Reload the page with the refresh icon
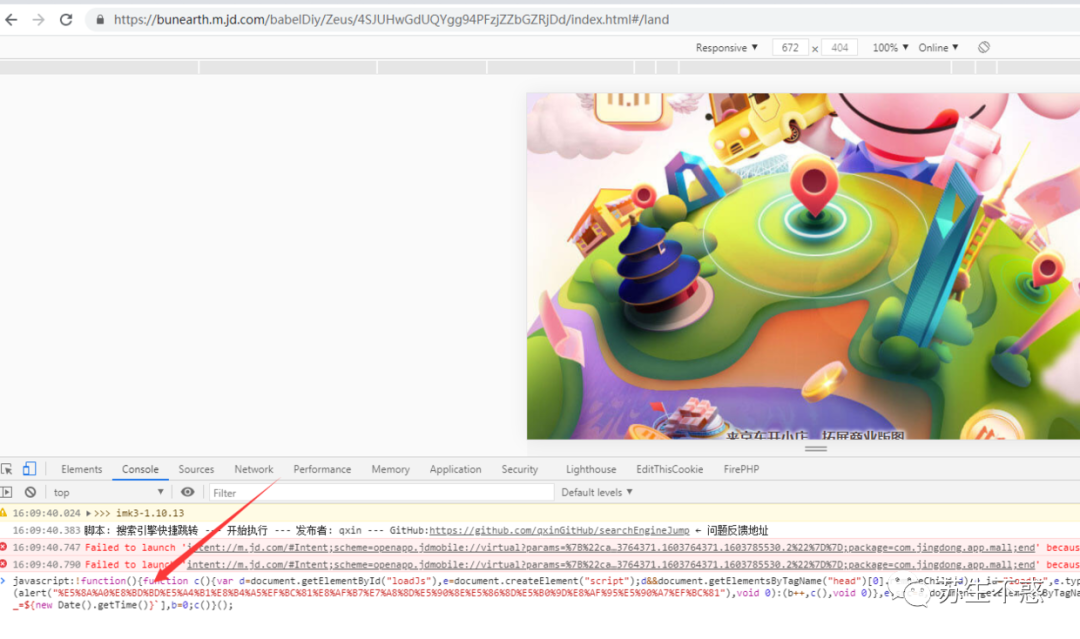The height and width of the screenshot is (639, 1080). pos(66,20)
